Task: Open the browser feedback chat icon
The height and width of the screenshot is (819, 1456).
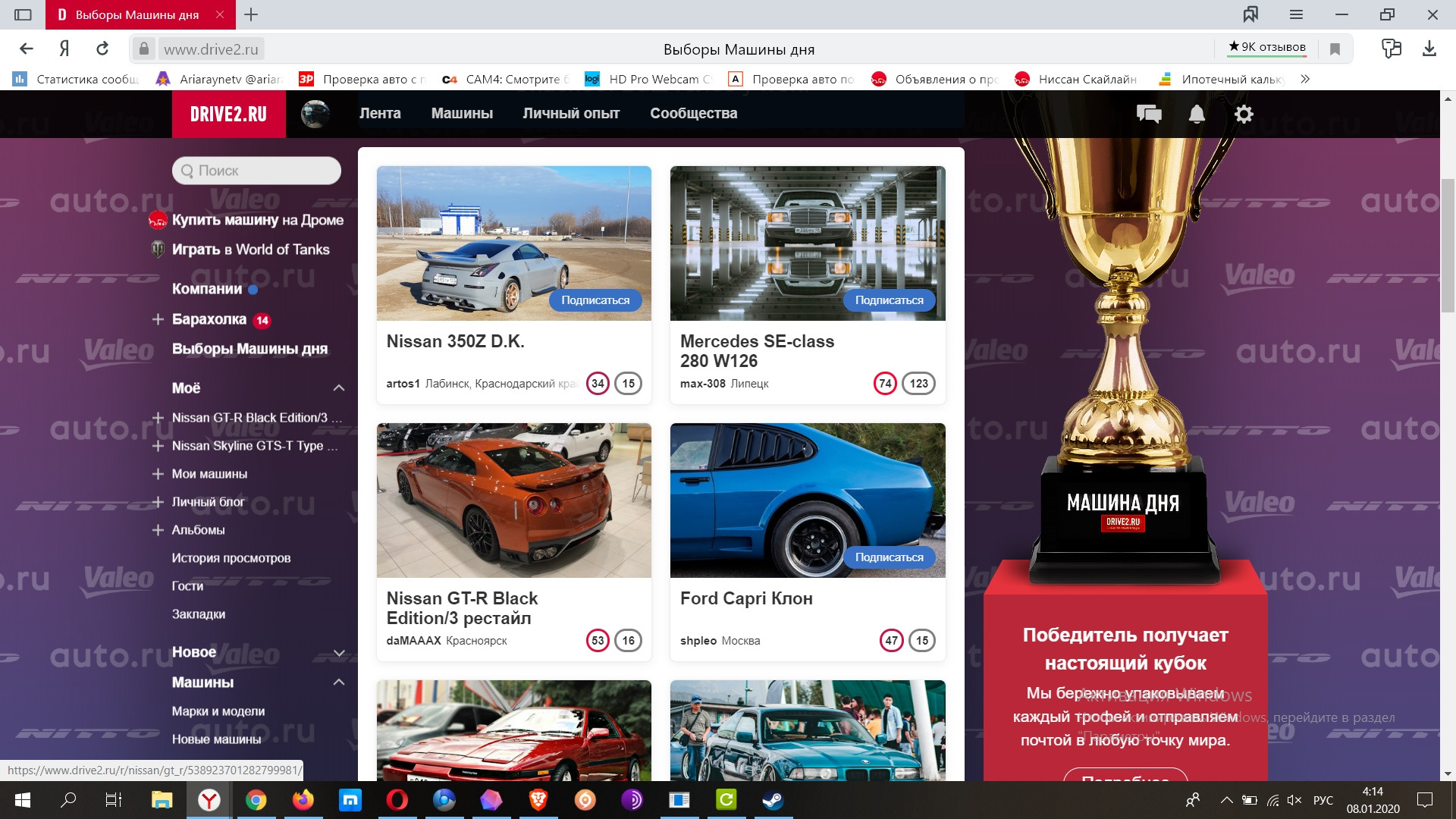Action: coord(1392,49)
